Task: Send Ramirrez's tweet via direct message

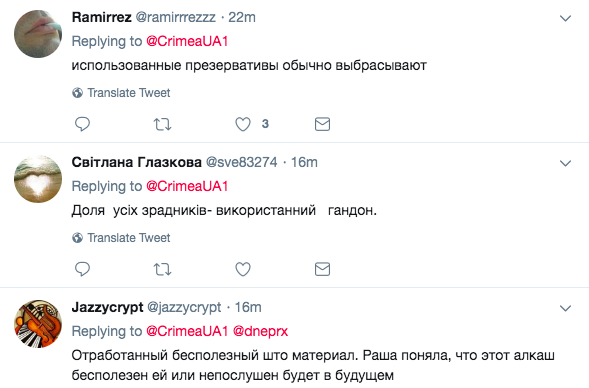Action: (322, 124)
